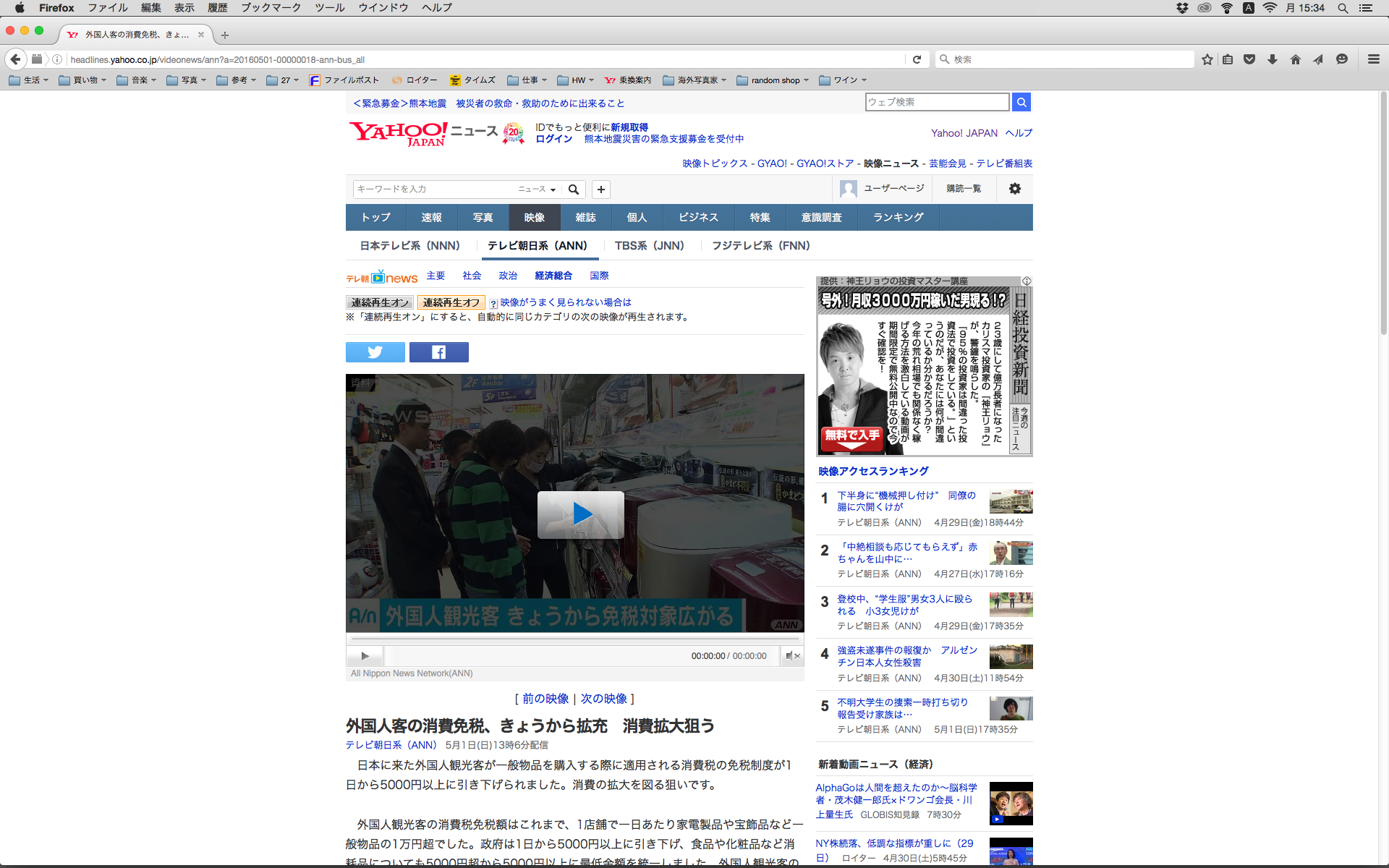Viewport: 1389px width, 868px height.
Task: Reload the page in Firefox
Action: click(917, 59)
